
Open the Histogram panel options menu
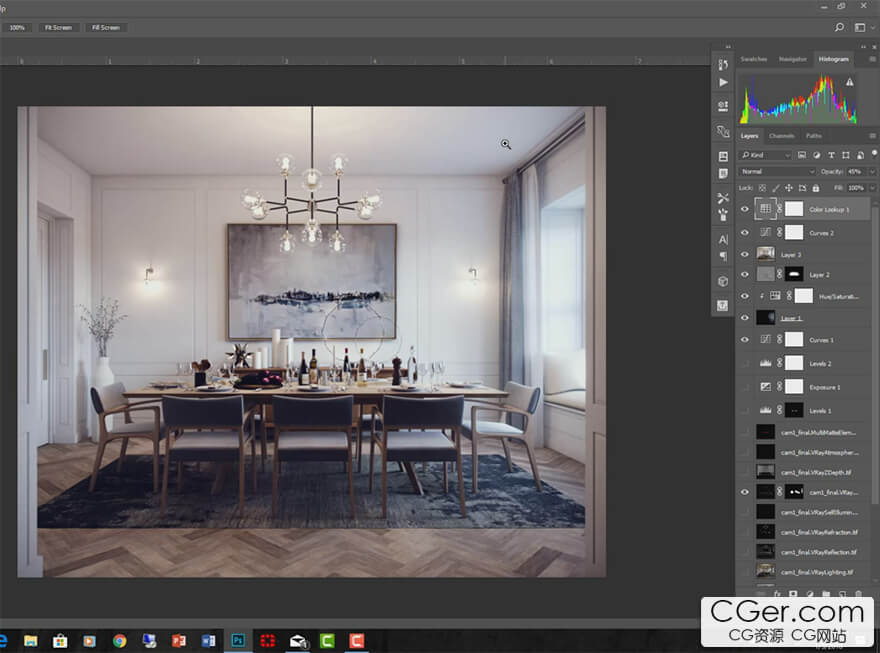[x=872, y=59]
